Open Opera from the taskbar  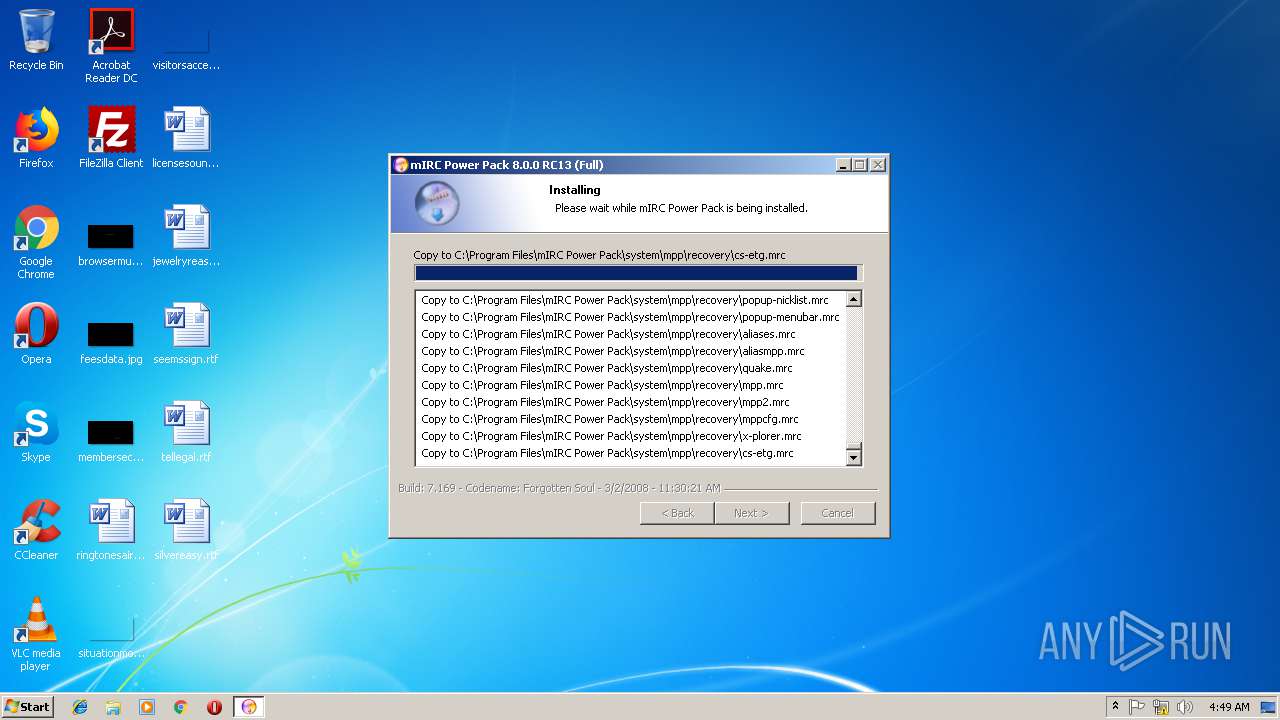pos(214,707)
